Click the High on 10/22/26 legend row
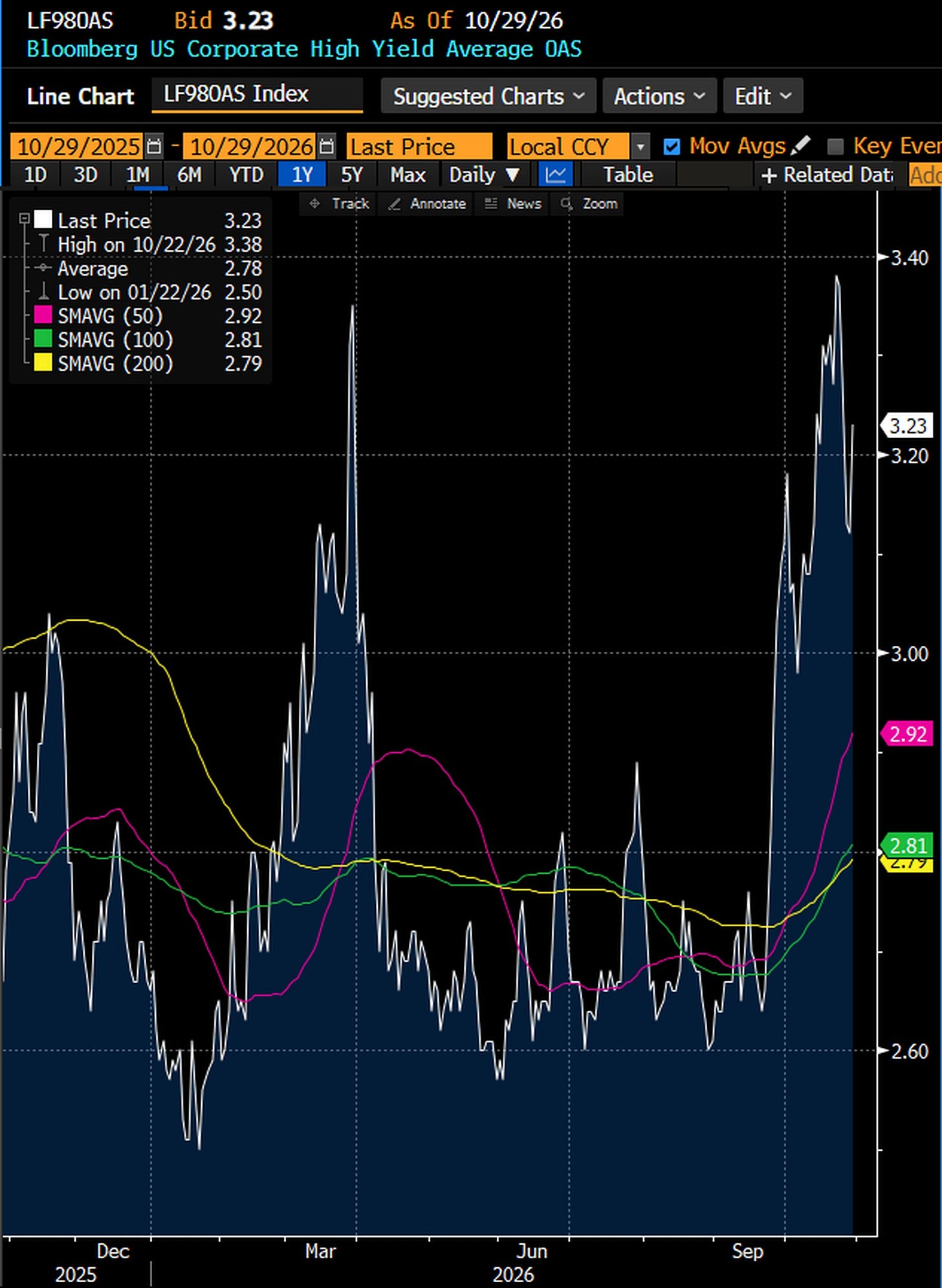Screen dimensions: 942x1288 point(149,245)
